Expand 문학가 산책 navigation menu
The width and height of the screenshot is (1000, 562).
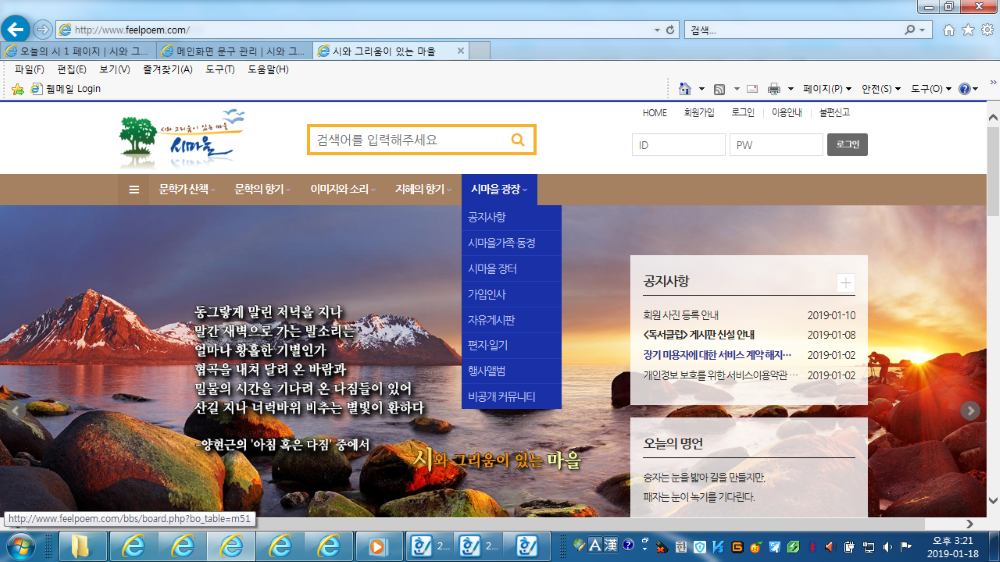pos(186,189)
